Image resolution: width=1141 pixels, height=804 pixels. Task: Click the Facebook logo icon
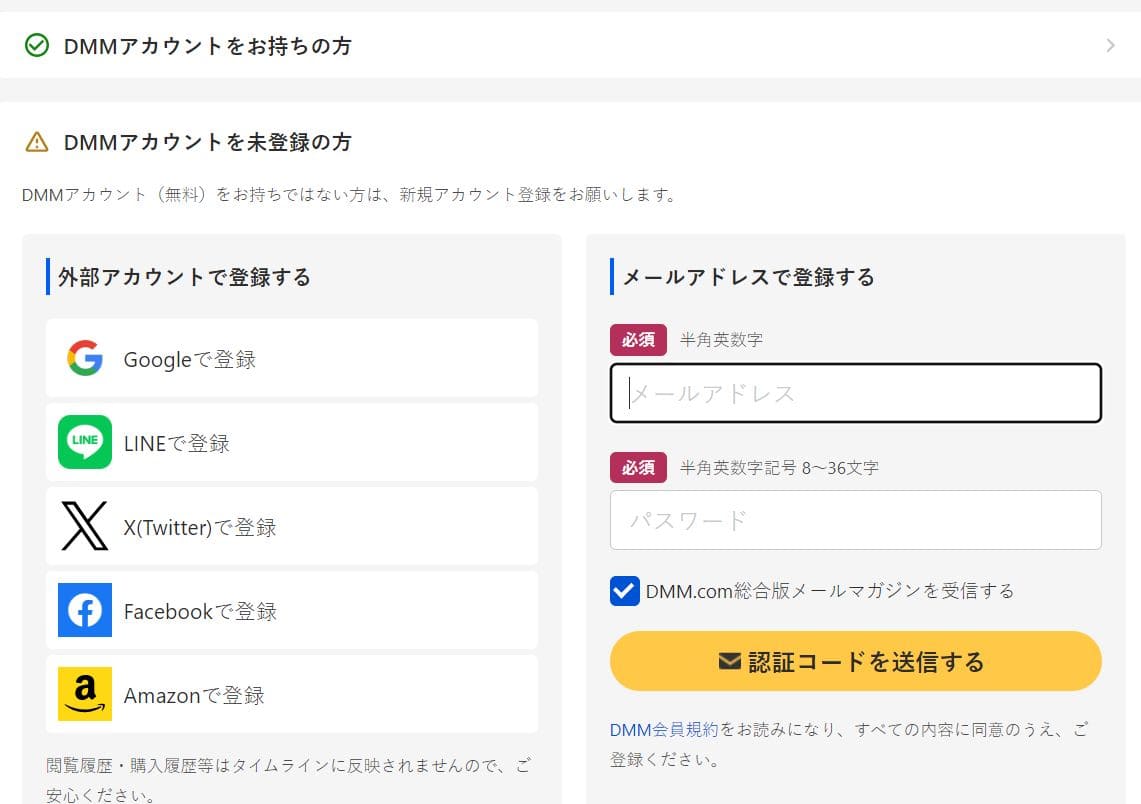click(x=85, y=610)
